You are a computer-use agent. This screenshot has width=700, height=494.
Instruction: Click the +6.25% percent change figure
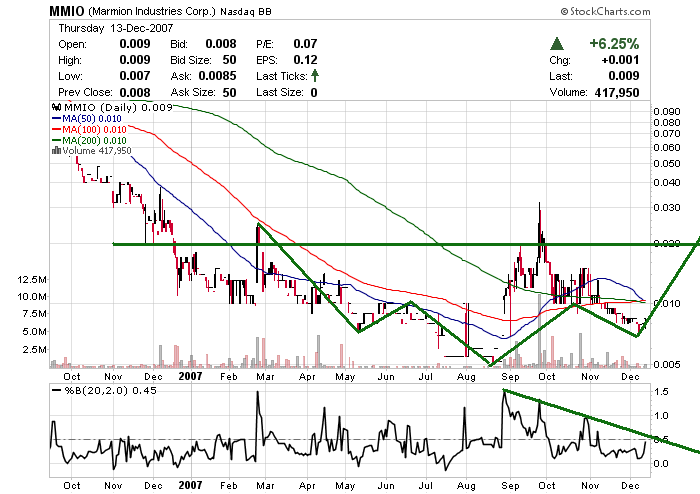pos(614,44)
